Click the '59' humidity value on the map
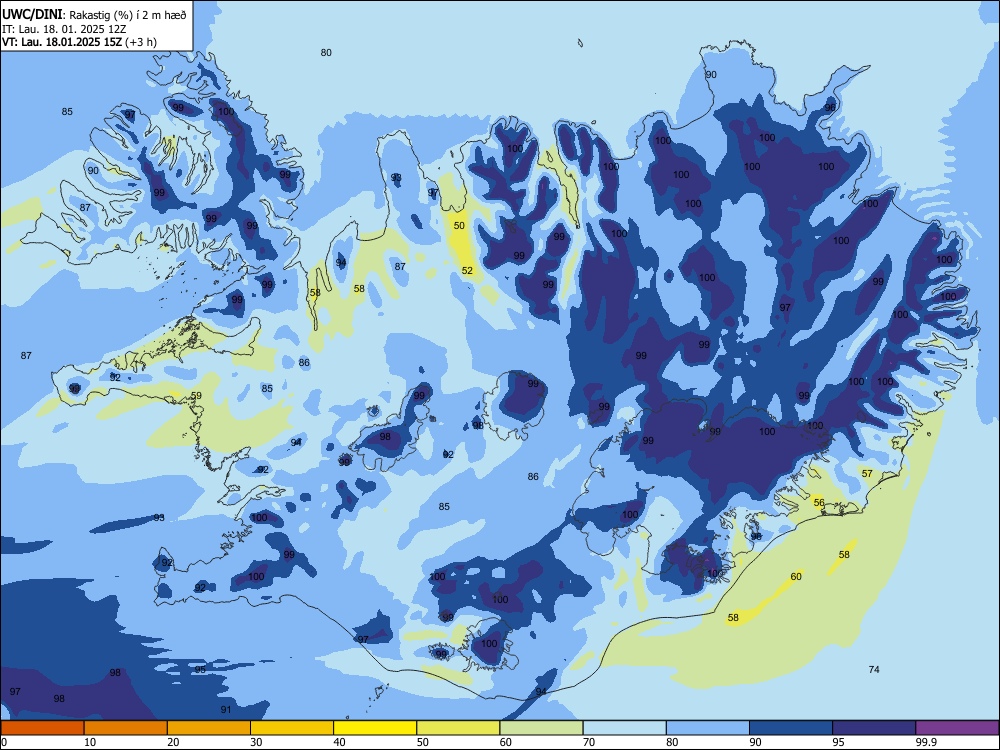Screen dimensions: 1000x750 pos(196,395)
